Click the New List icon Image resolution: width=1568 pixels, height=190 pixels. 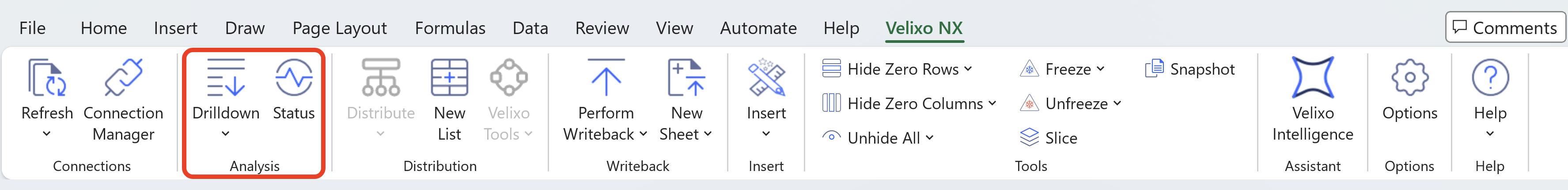click(449, 79)
